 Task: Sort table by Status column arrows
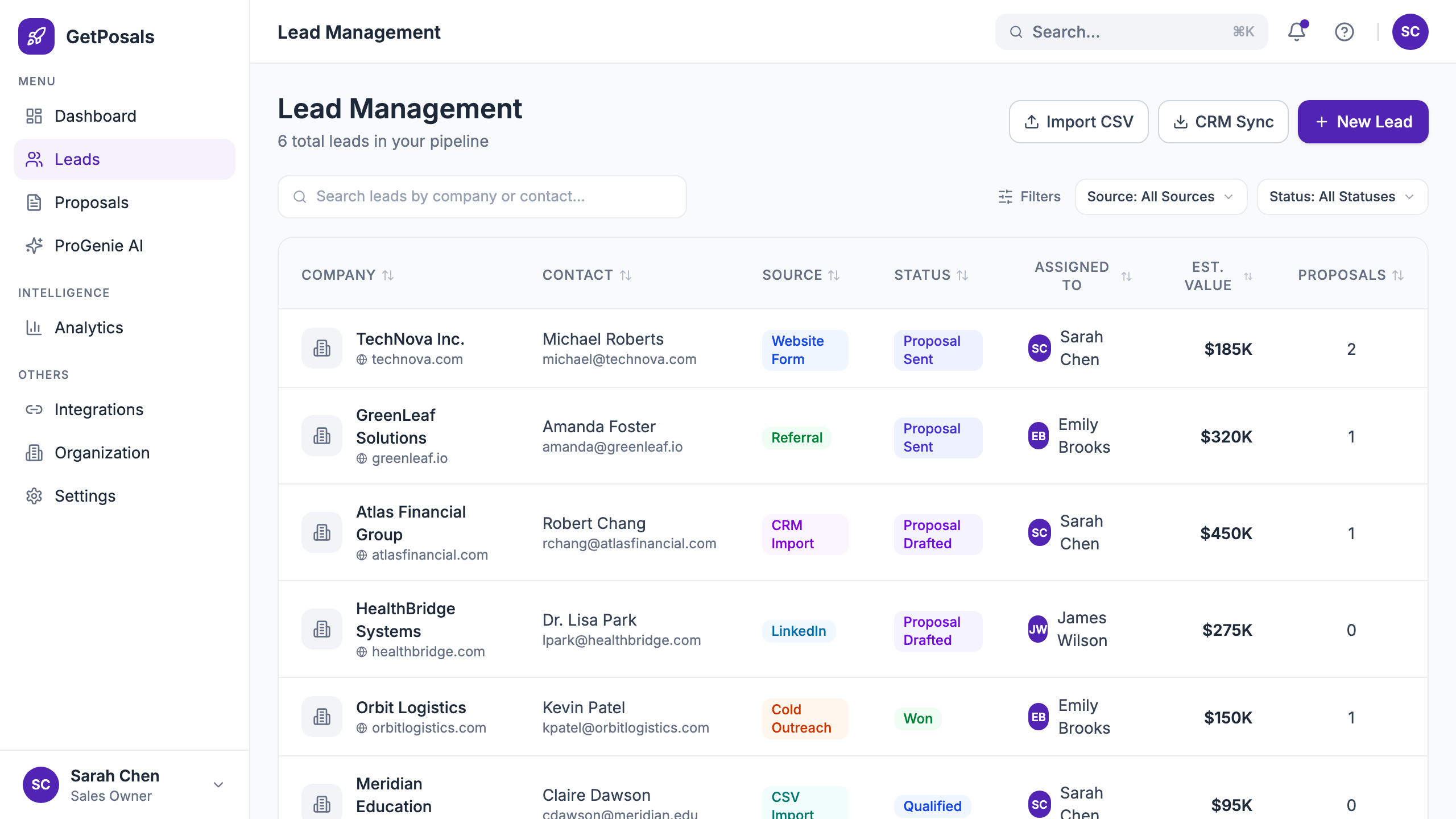(962, 275)
